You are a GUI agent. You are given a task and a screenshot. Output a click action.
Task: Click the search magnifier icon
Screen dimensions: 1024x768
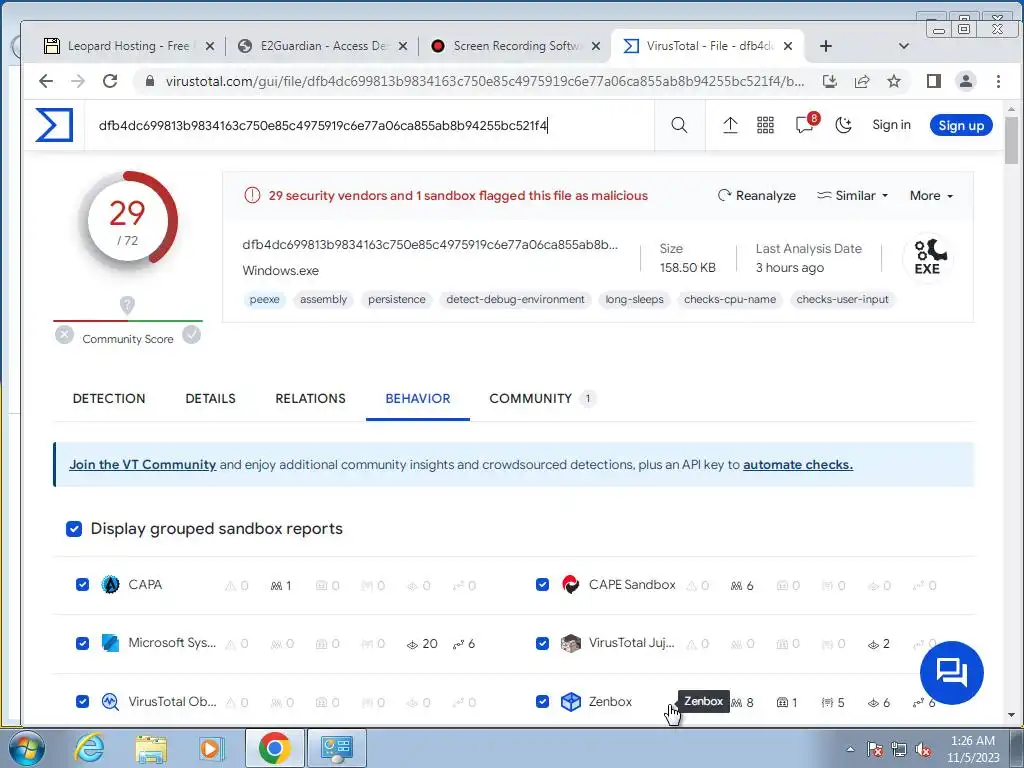click(679, 125)
